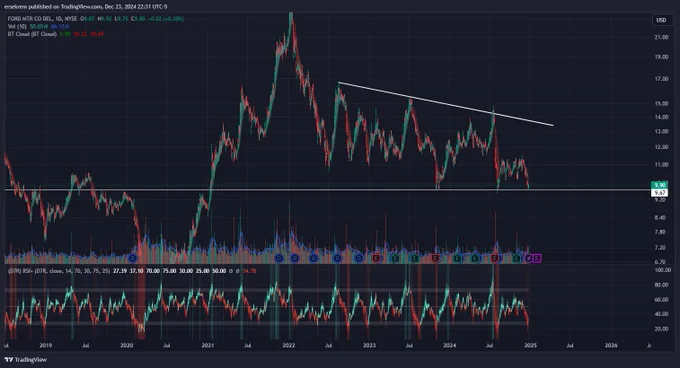The width and height of the screenshot is (680, 368).
Task: Click the 2019 time axis label
Action: [x=46, y=345]
